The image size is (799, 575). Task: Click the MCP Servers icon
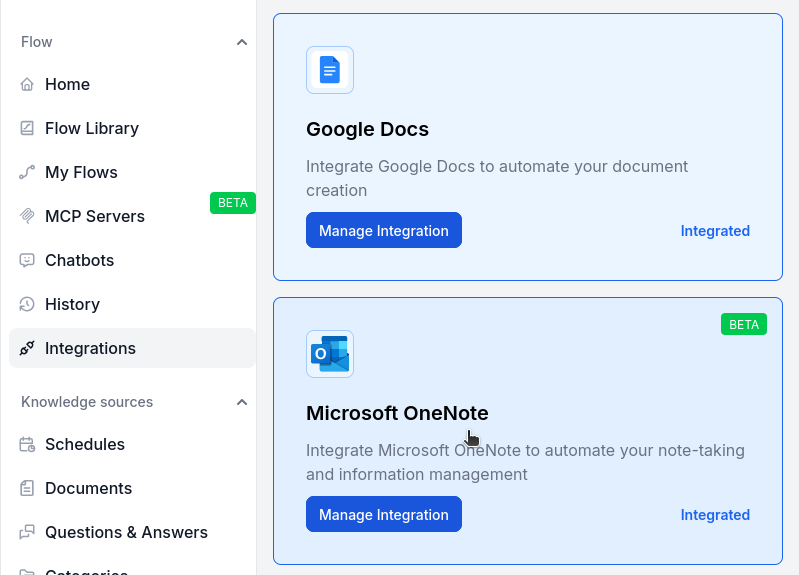27,217
